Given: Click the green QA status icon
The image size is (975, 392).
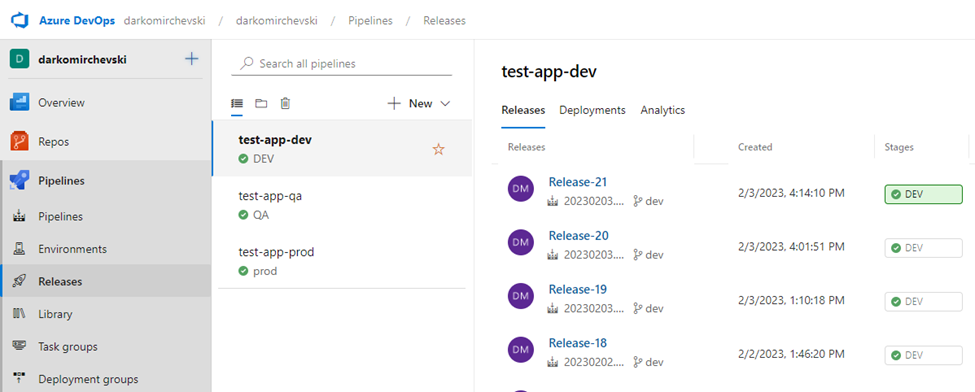Looking at the screenshot, I should pos(243,215).
